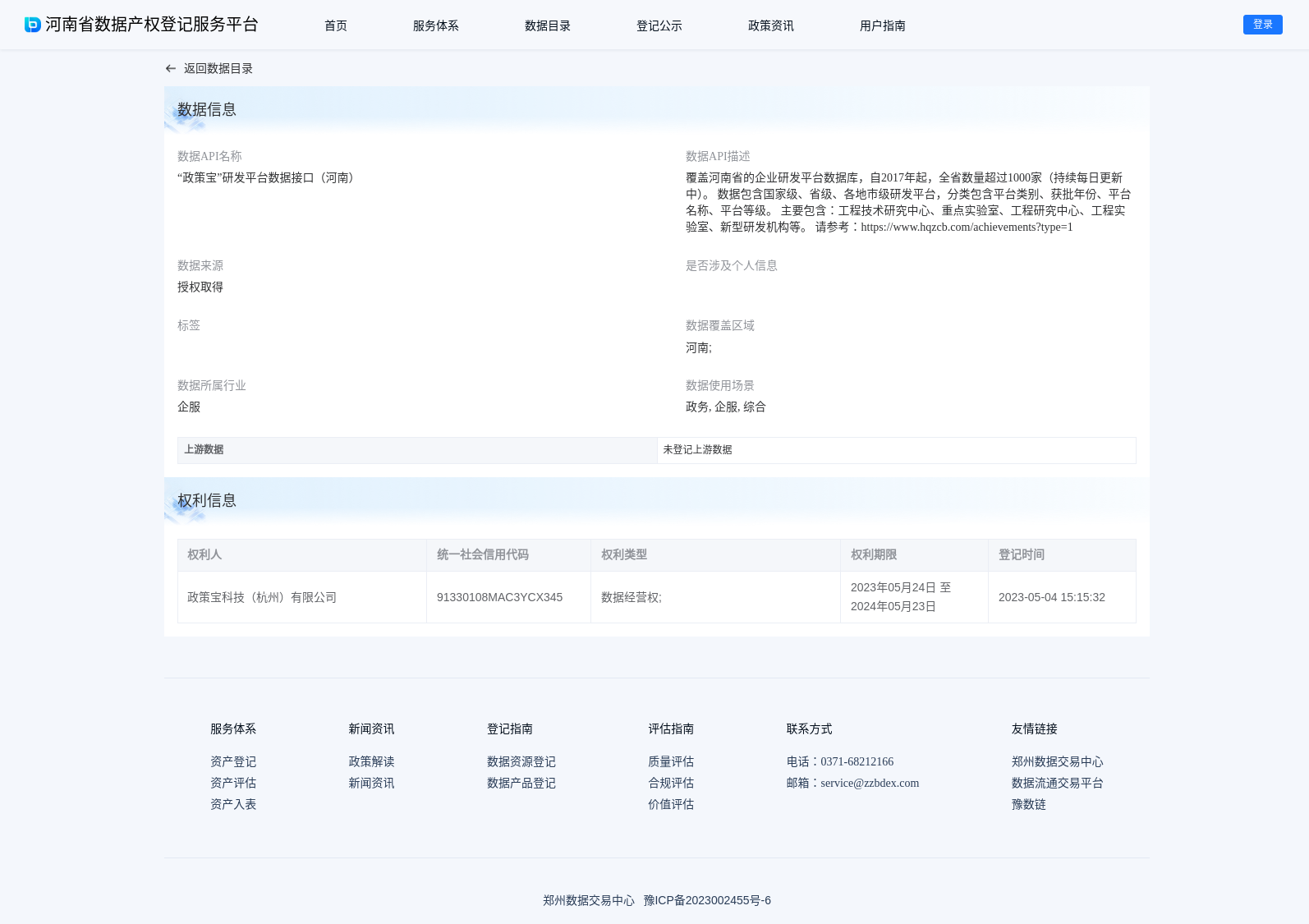Click usage scenario value 政务, 企服, 综合

(726, 407)
